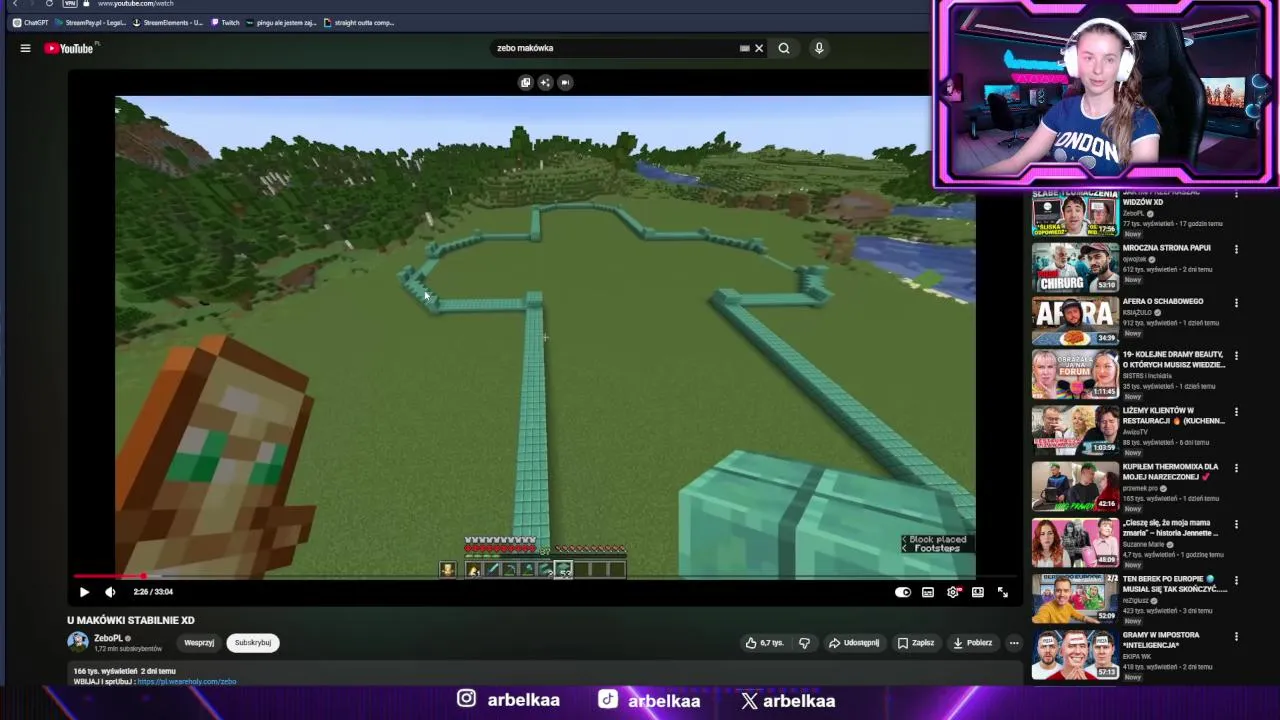The image size is (1280, 720).
Task: Open options menu for KUPIŁEM THERMOMIXA video
Action: (1236, 468)
